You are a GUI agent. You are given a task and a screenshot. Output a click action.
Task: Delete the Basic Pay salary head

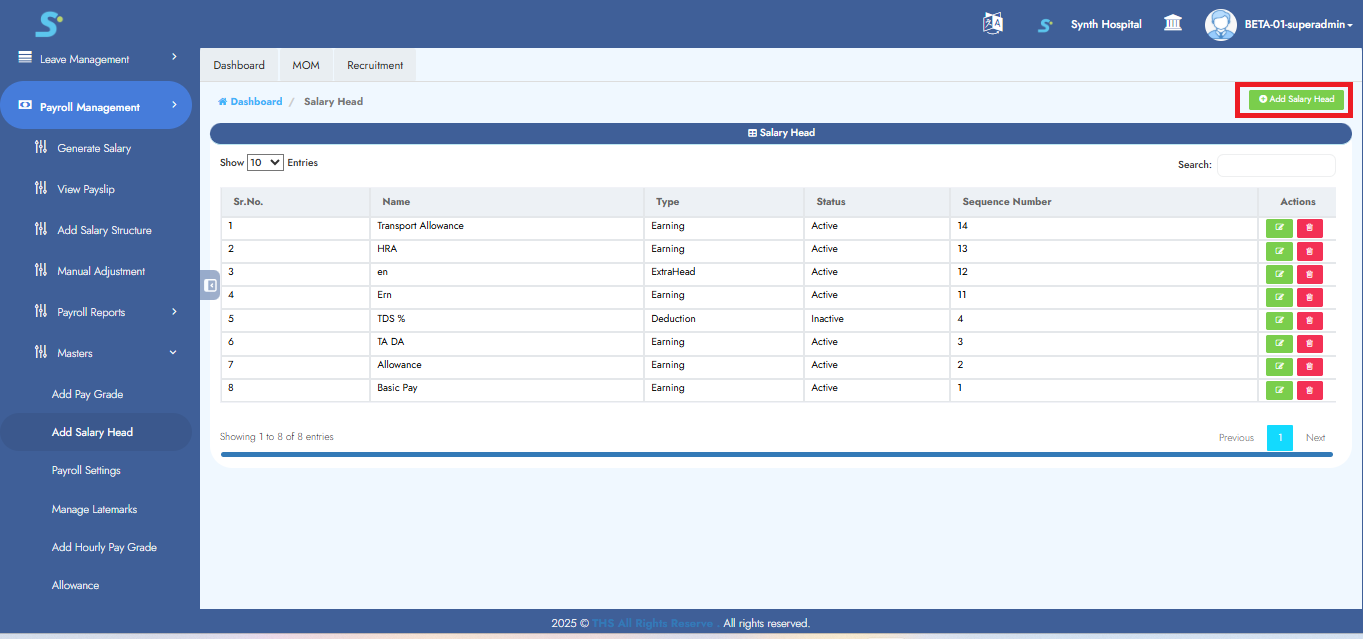1309,390
